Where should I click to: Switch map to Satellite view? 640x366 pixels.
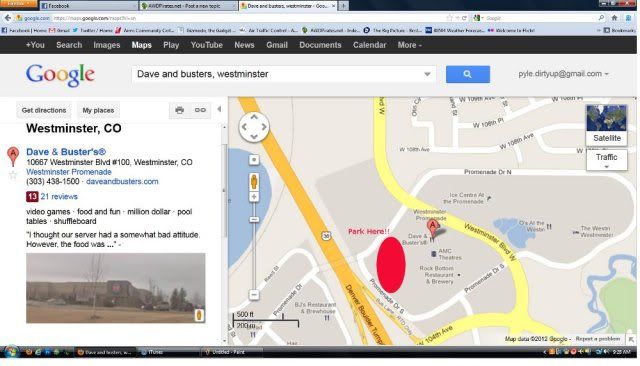coord(607,125)
